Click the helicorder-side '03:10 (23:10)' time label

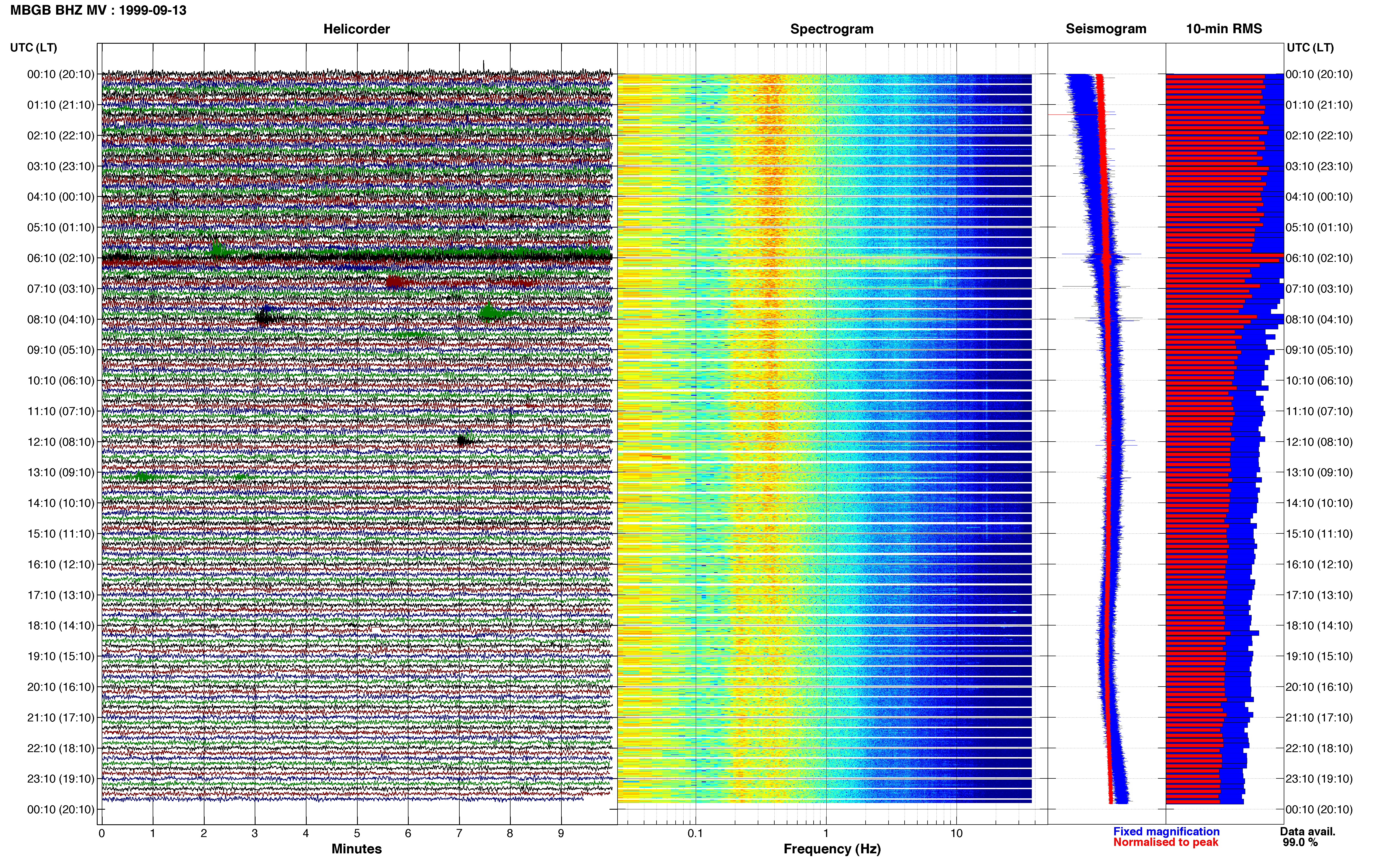click(x=61, y=166)
